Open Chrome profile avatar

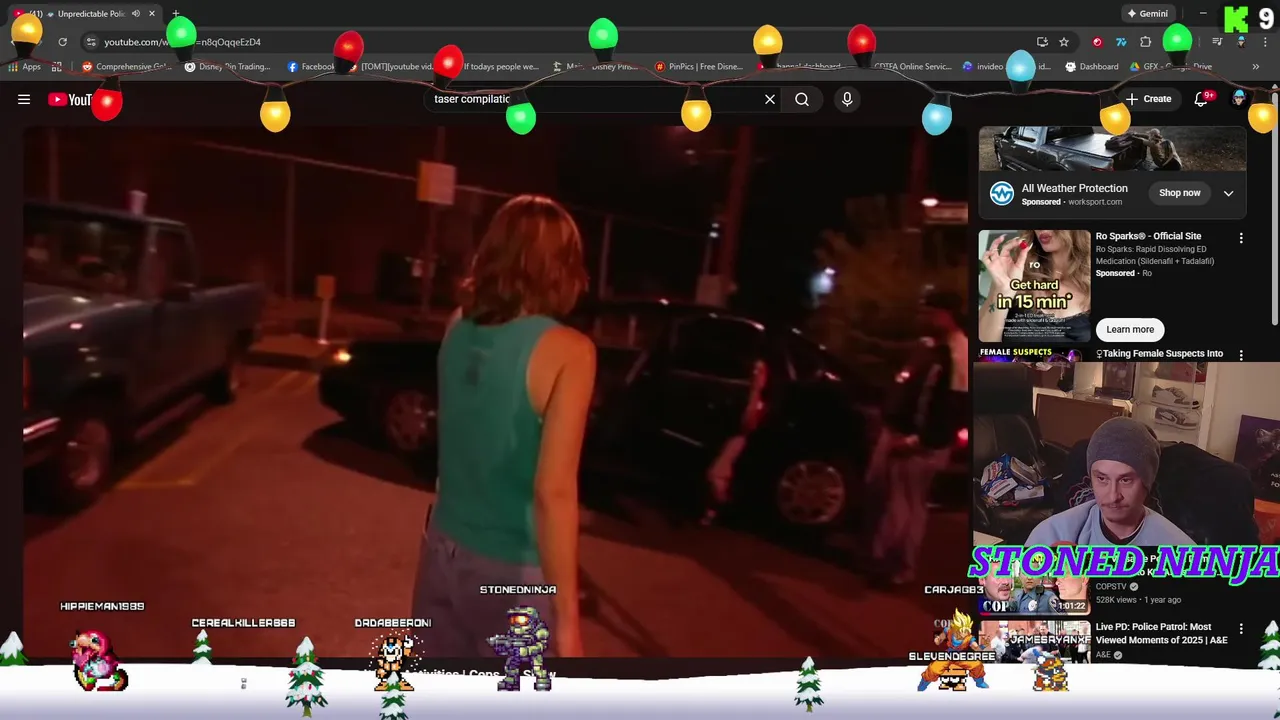1241,42
